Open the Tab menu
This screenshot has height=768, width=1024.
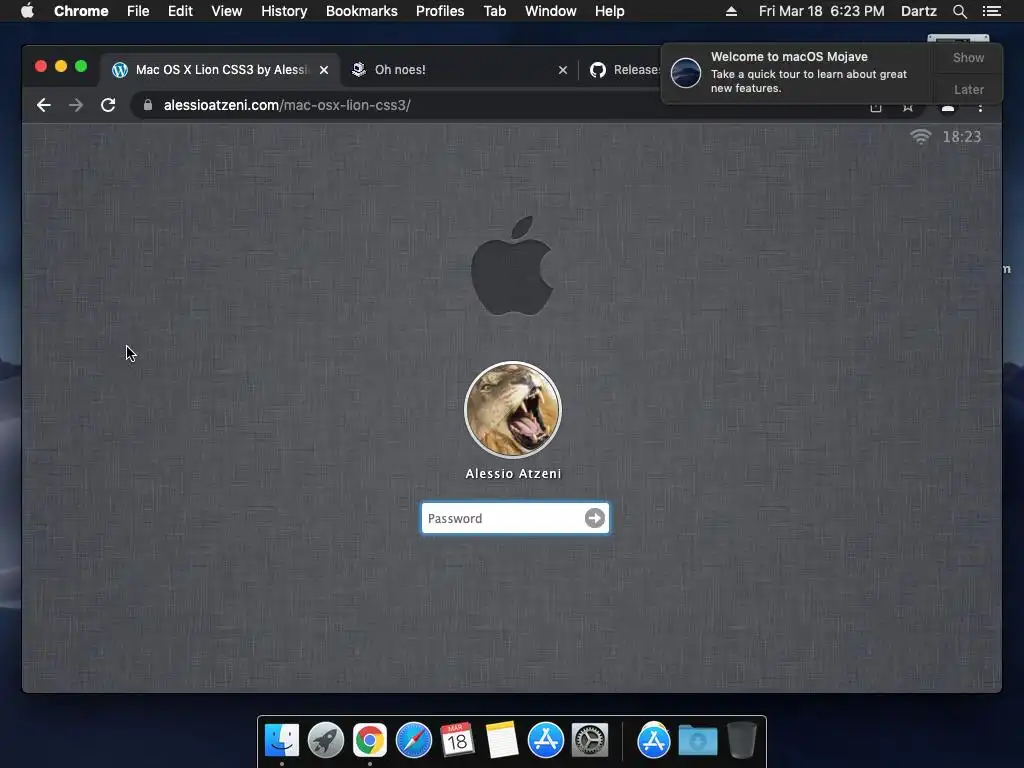coord(495,11)
